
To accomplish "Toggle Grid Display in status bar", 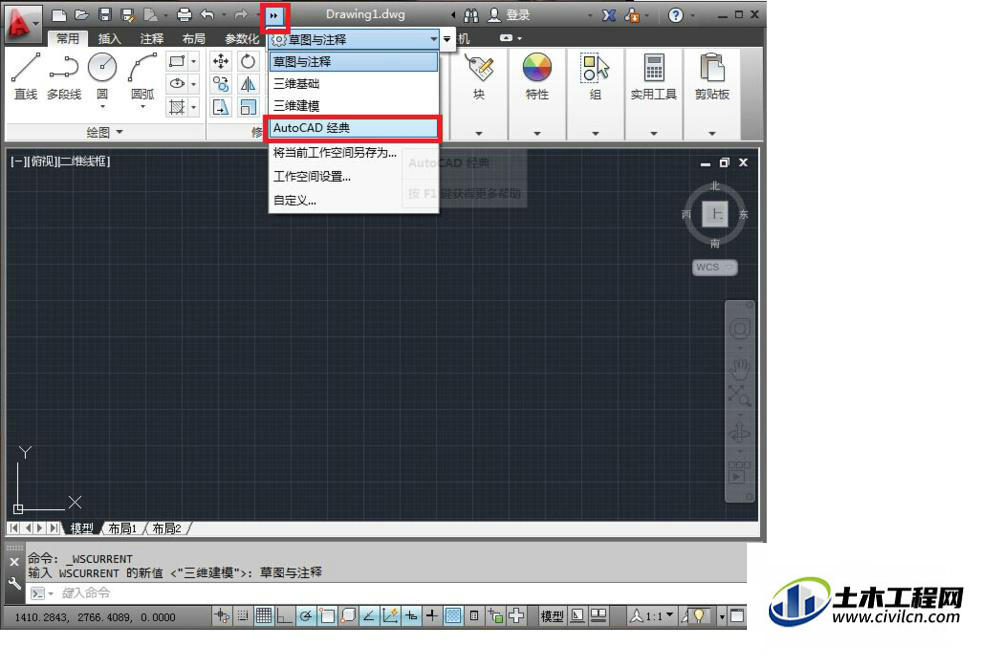I will [263, 616].
